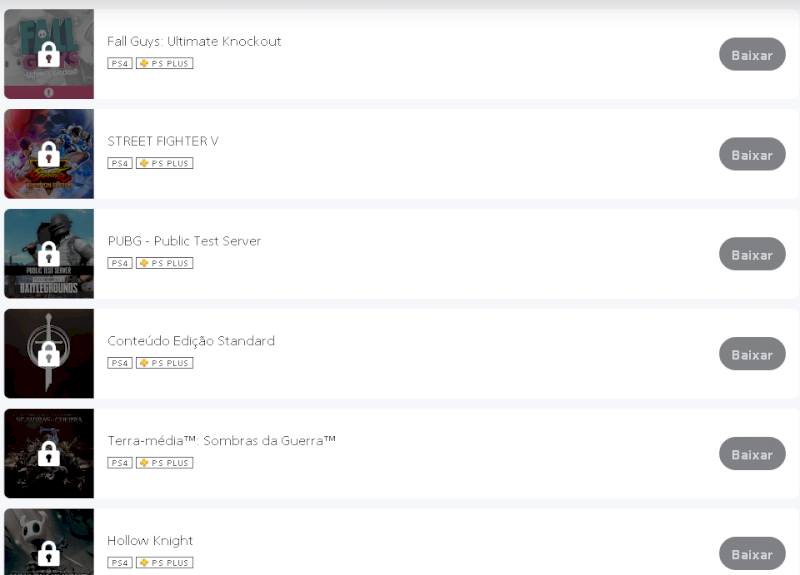This screenshot has width=800, height=575.
Task: Select the Hollow Knight title text
Action: [150, 541]
